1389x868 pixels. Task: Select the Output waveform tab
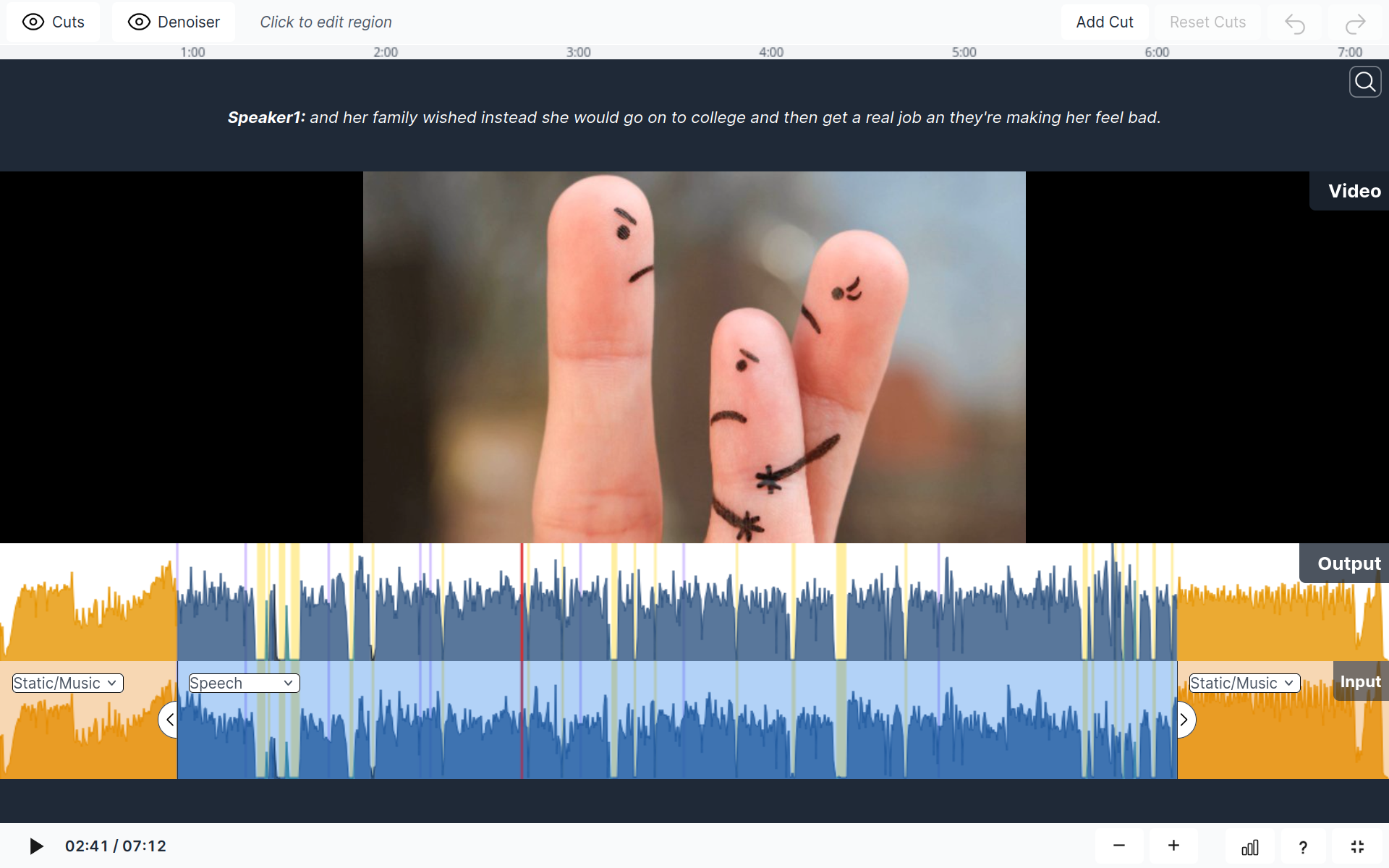[x=1348, y=563]
